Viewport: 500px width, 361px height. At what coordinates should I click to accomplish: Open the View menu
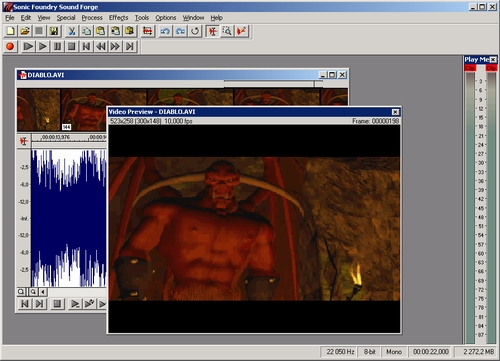[x=44, y=18]
